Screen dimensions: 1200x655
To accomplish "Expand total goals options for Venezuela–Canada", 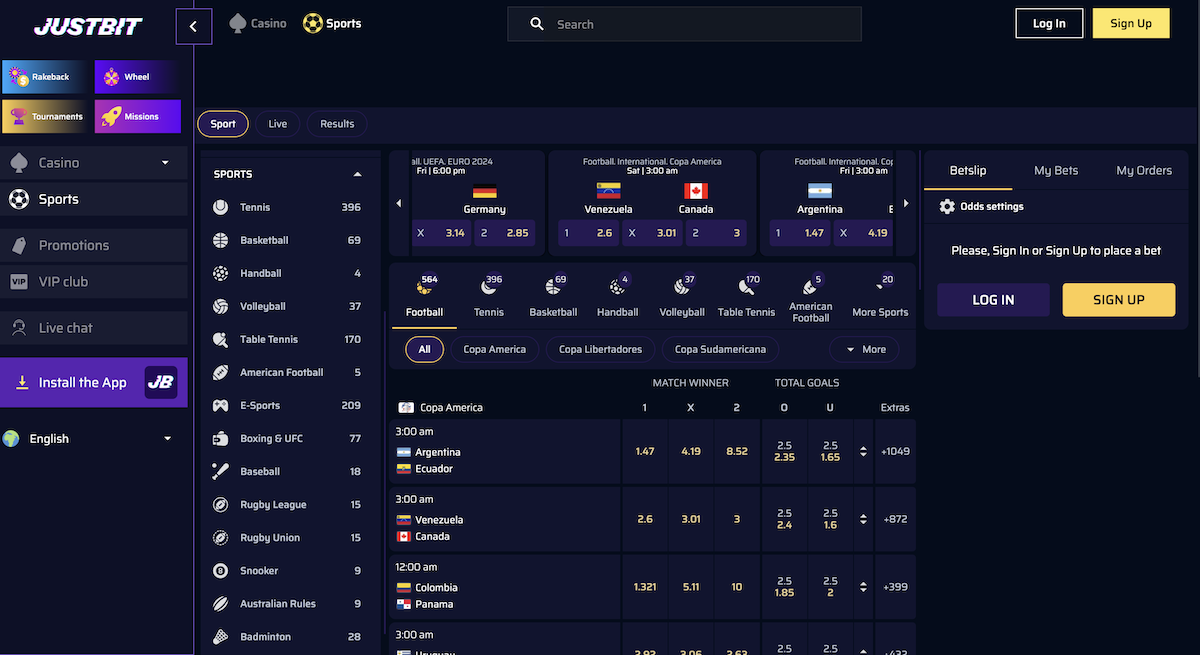I will pyautogui.click(x=864, y=520).
